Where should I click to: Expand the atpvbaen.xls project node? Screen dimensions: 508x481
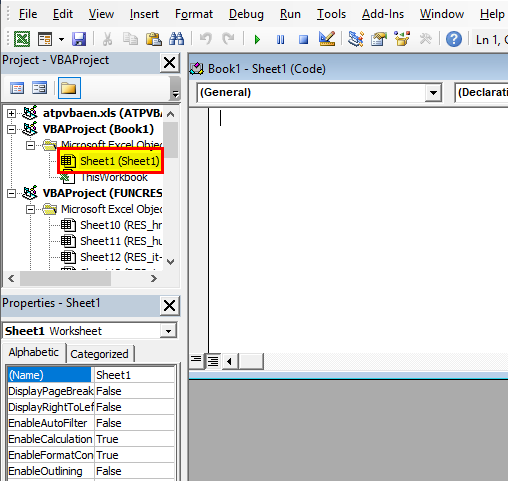click(x=11, y=113)
